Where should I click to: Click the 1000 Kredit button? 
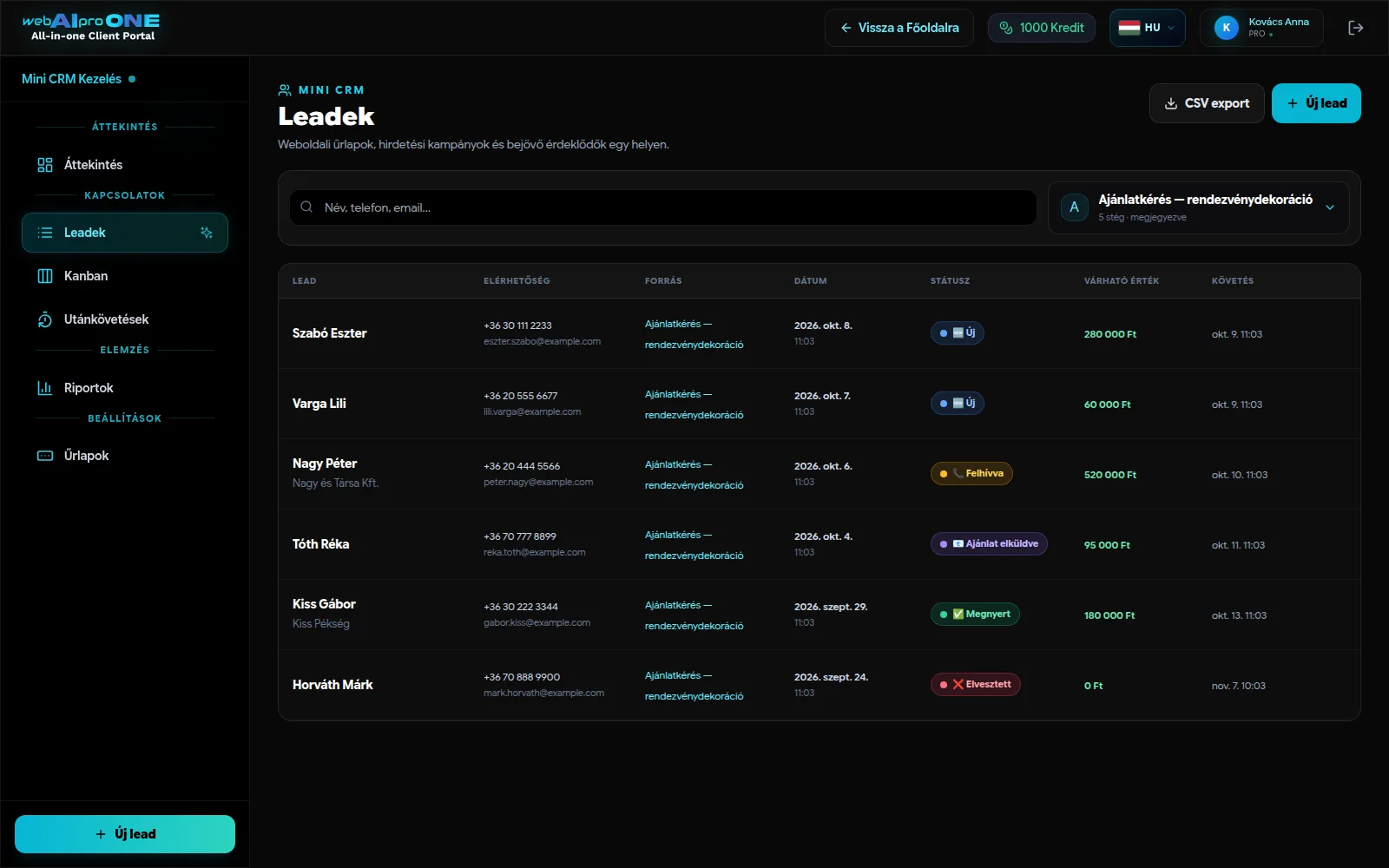point(1041,28)
